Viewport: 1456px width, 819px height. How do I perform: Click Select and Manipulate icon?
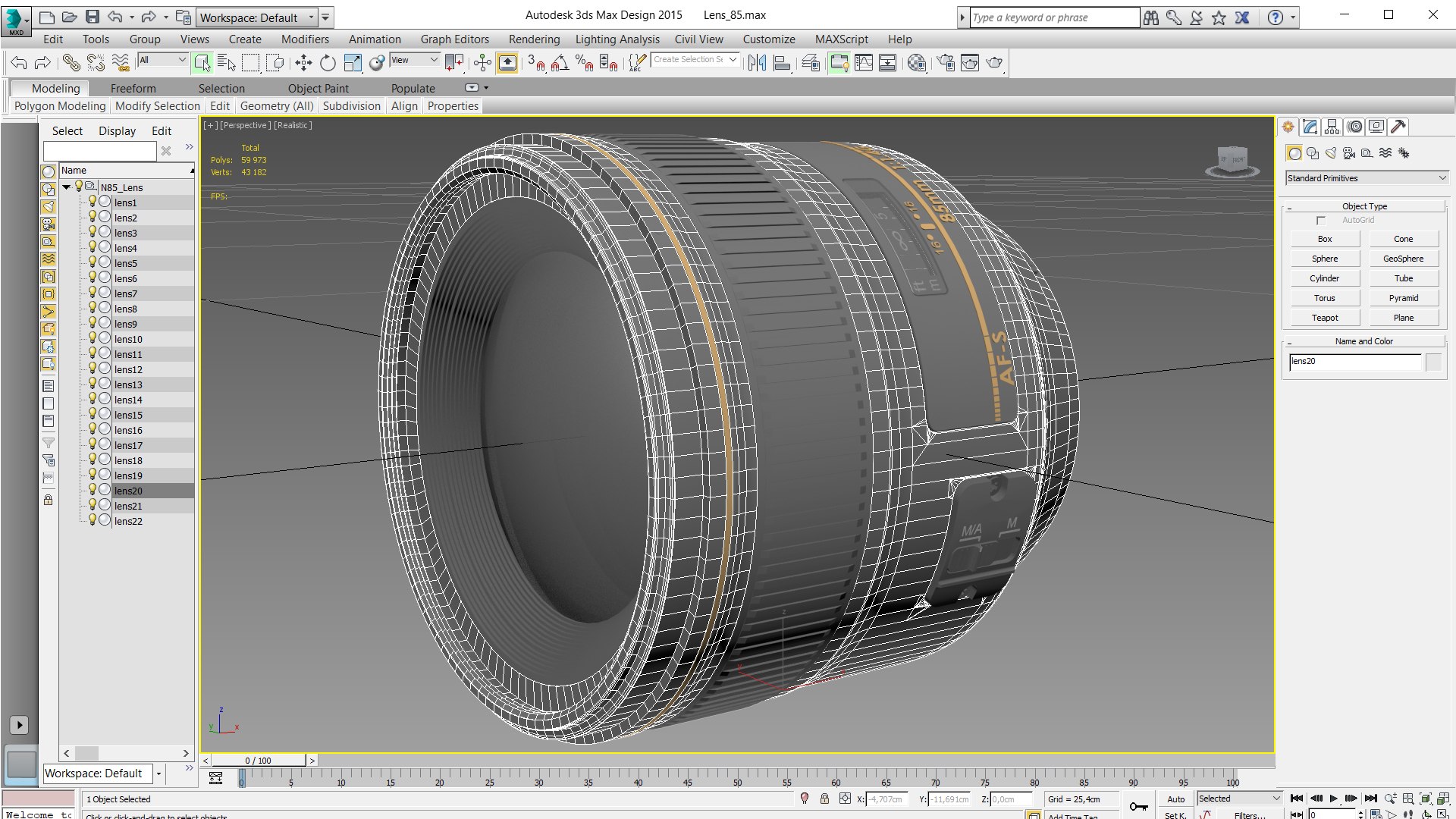482,63
